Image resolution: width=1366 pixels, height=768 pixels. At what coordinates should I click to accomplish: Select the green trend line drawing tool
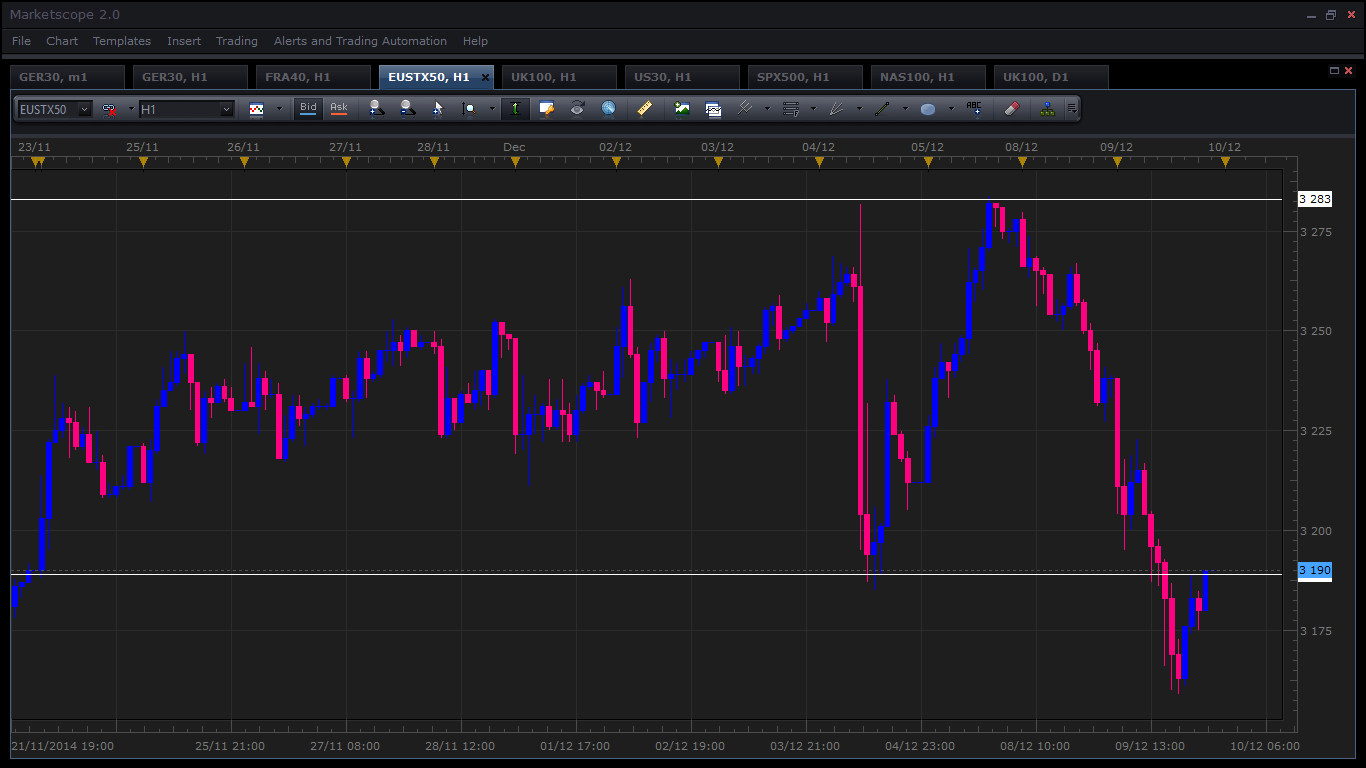click(x=882, y=108)
